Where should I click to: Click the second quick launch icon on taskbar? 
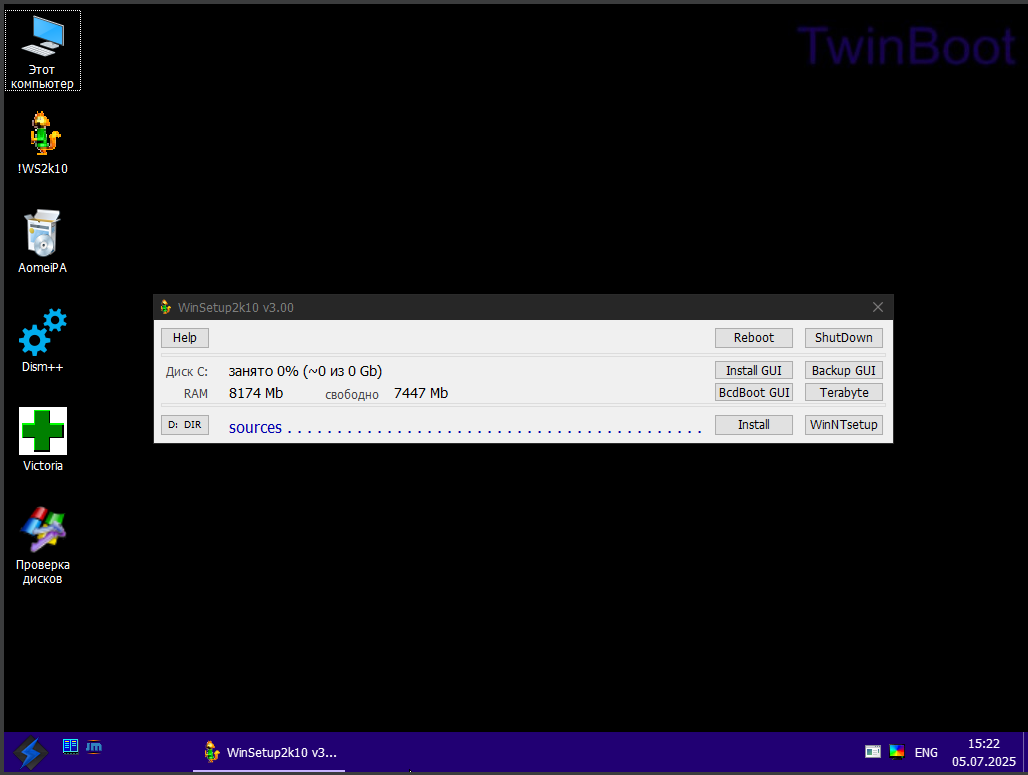click(x=94, y=746)
